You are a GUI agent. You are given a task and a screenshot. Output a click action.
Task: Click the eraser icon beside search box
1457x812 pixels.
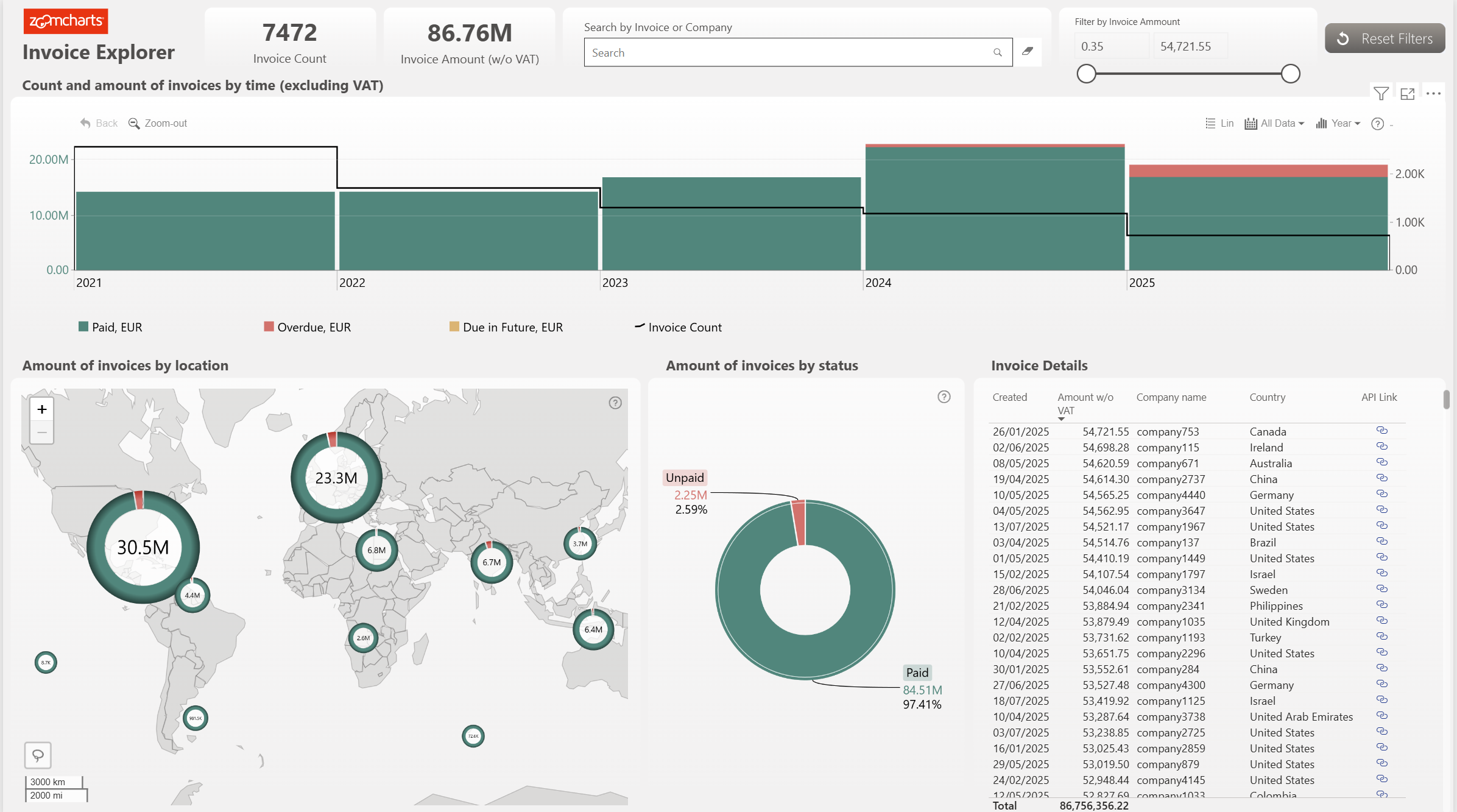[1028, 52]
